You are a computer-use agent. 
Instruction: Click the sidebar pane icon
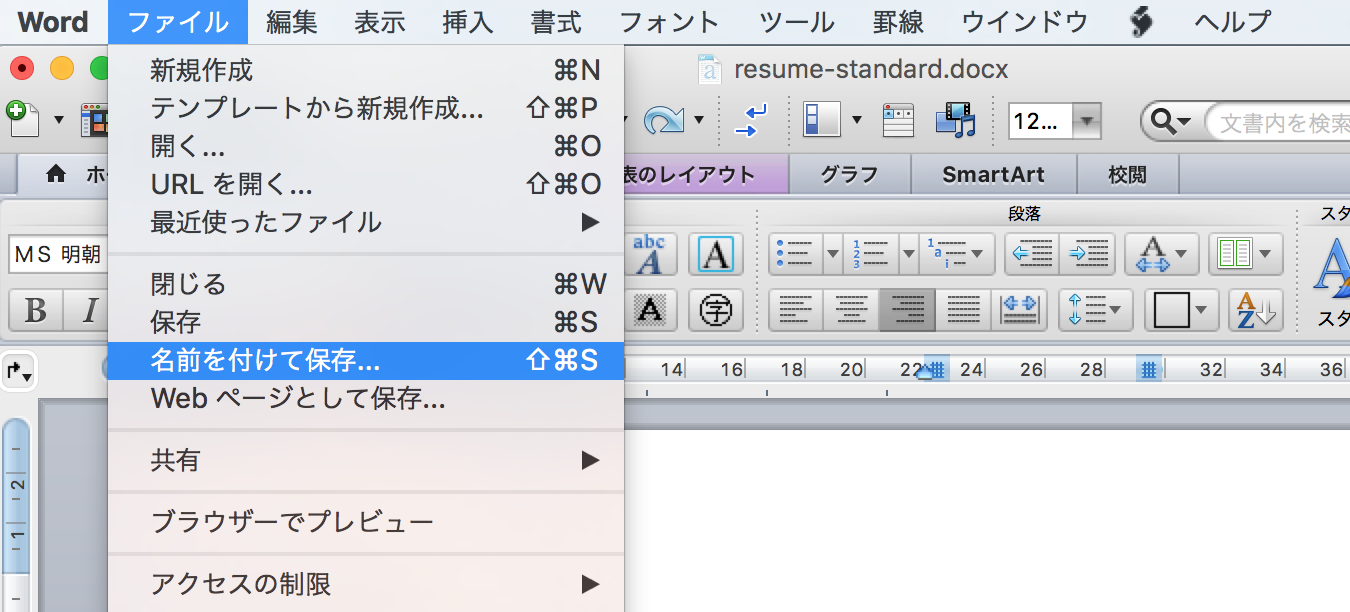(823, 120)
